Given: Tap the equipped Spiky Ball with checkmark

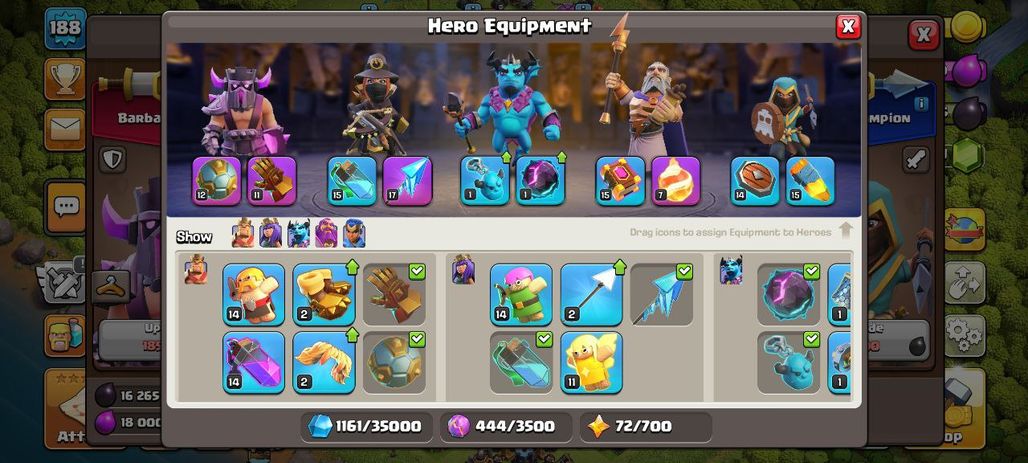Looking at the screenshot, I should pos(394,363).
